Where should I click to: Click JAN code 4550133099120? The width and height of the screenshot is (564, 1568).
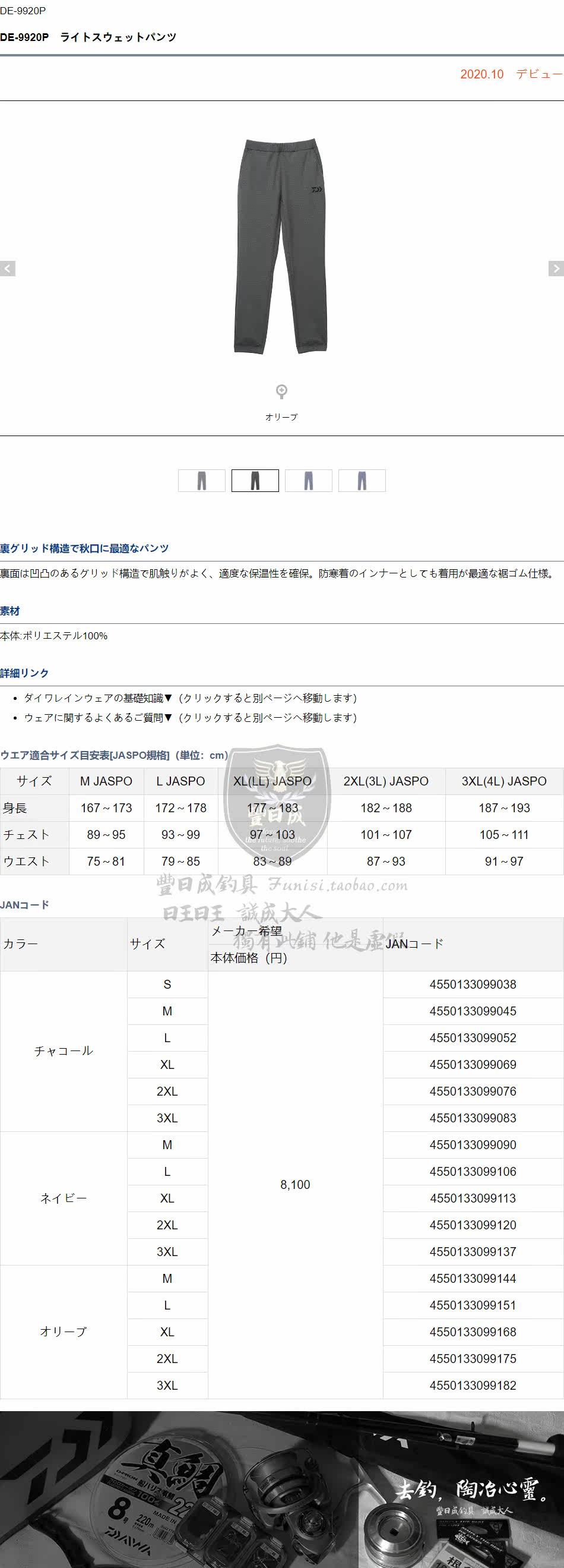[473, 1226]
